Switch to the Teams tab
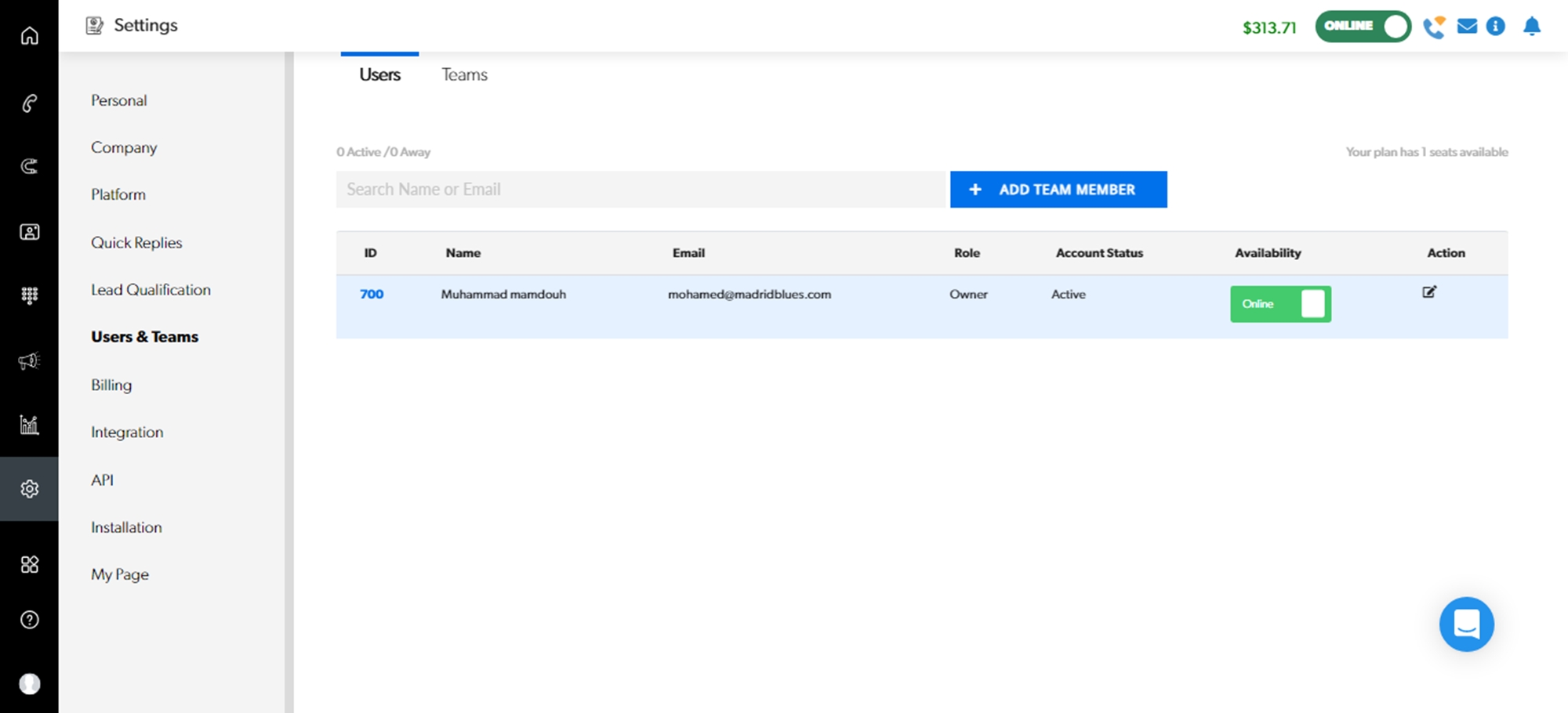Screen dimensions: 1568x713 pyautogui.click(x=464, y=74)
